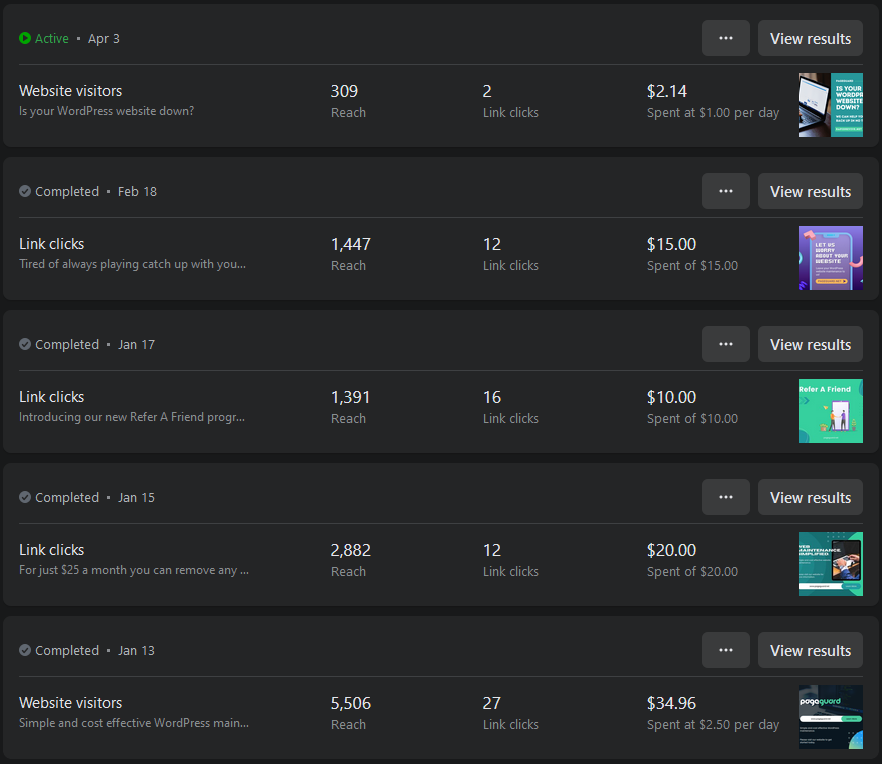The width and height of the screenshot is (882, 764).
Task: Click the Completed checkmark icon for Jan 17
Action: (x=25, y=344)
